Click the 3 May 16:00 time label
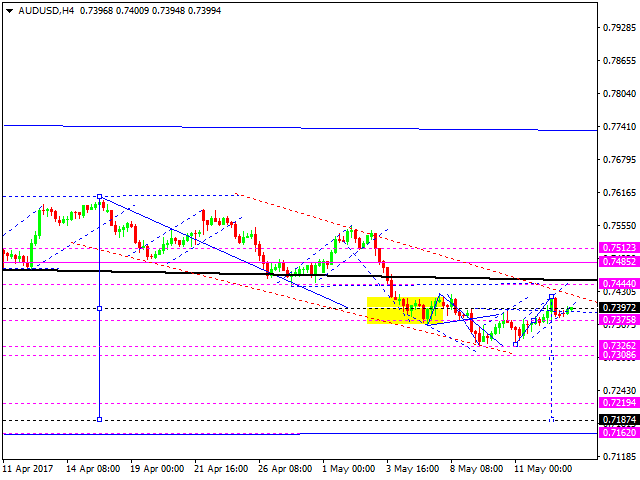Image resolution: width=640 pixels, height=480 pixels. (412, 469)
